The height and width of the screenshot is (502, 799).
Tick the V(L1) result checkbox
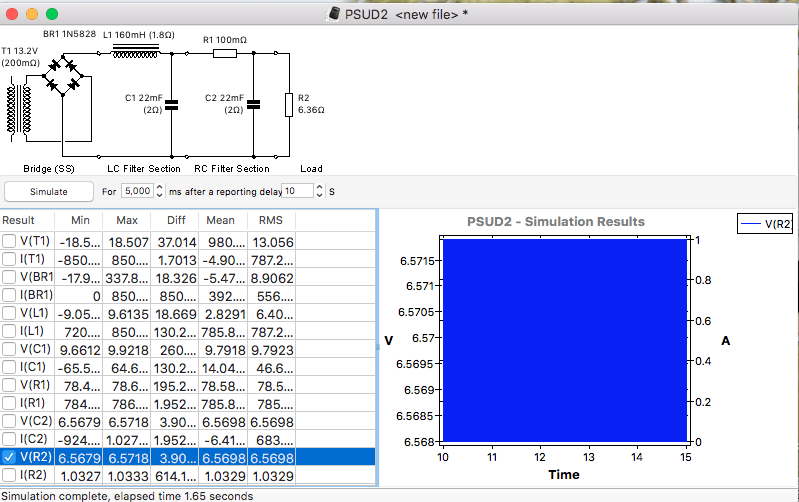[x=9, y=313]
